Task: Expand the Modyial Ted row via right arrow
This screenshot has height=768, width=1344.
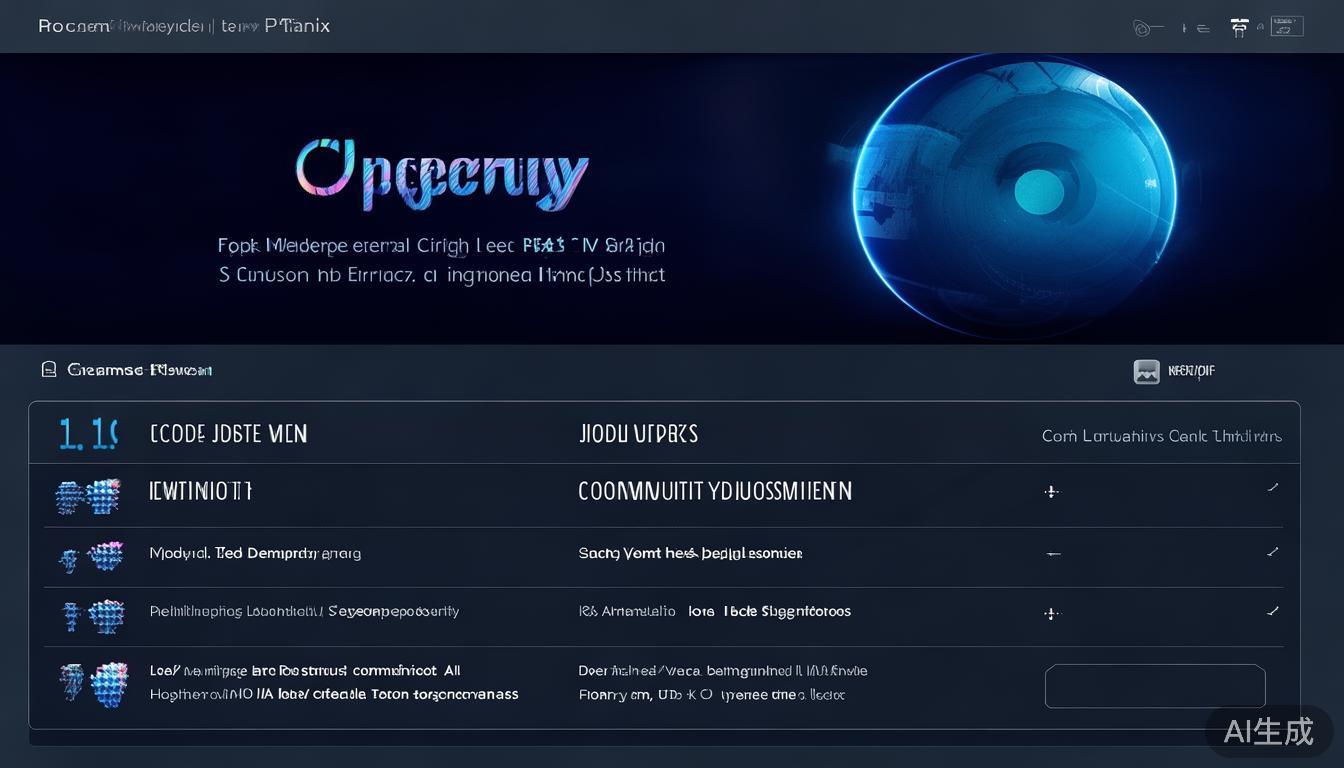Action: point(1272,551)
